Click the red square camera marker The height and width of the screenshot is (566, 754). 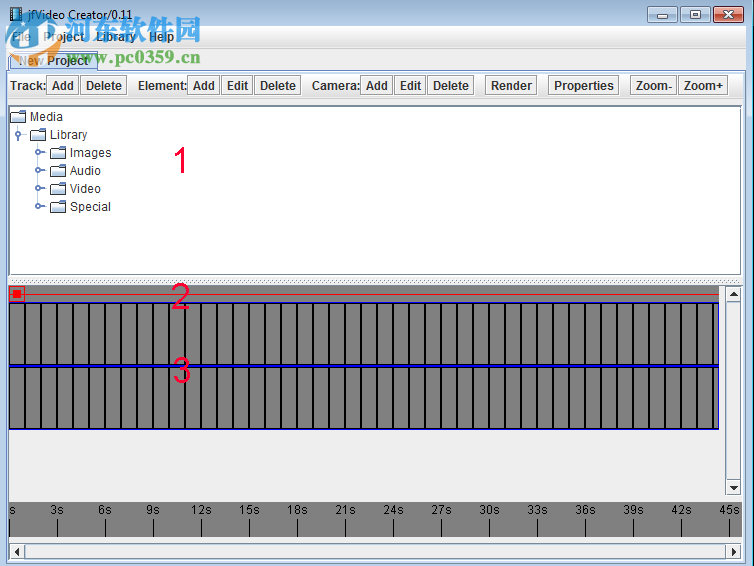coord(17,293)
